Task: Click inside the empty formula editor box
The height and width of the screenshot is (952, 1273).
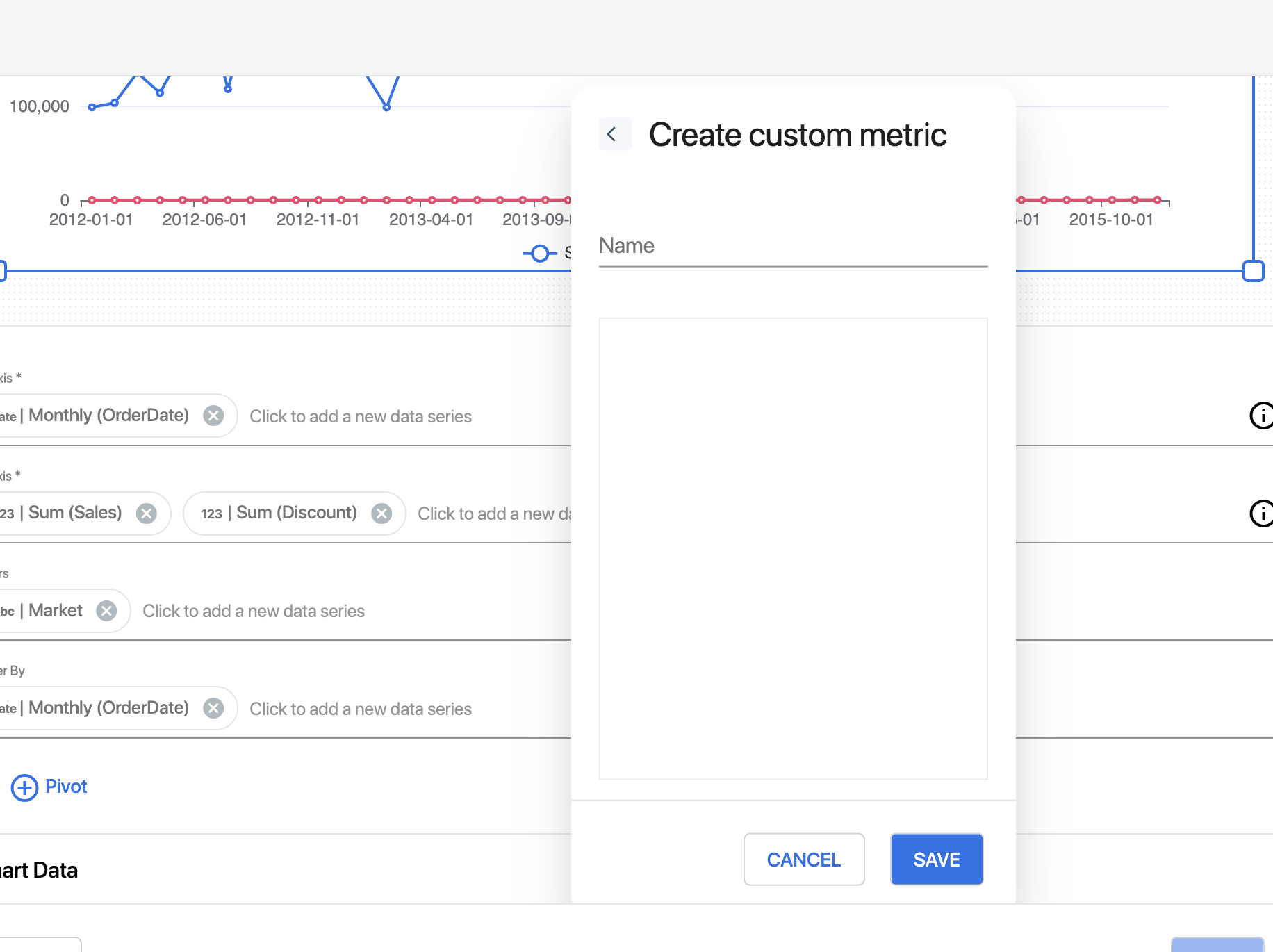Action: tap(793, 548)
